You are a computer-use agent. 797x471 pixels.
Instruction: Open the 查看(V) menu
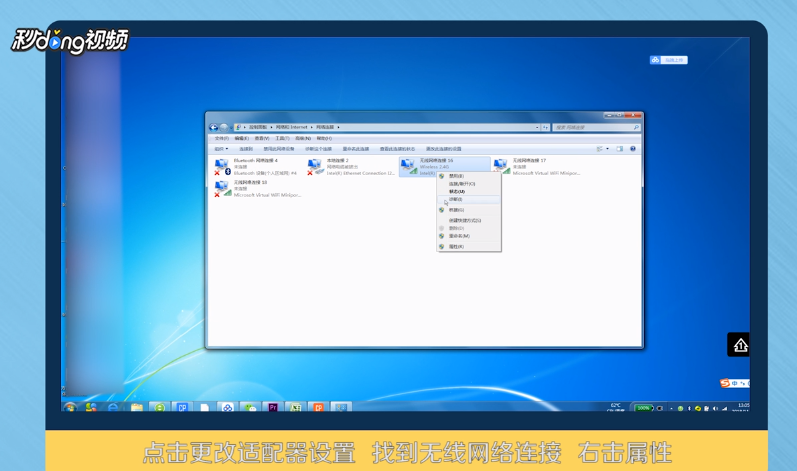tap(262, 138)
